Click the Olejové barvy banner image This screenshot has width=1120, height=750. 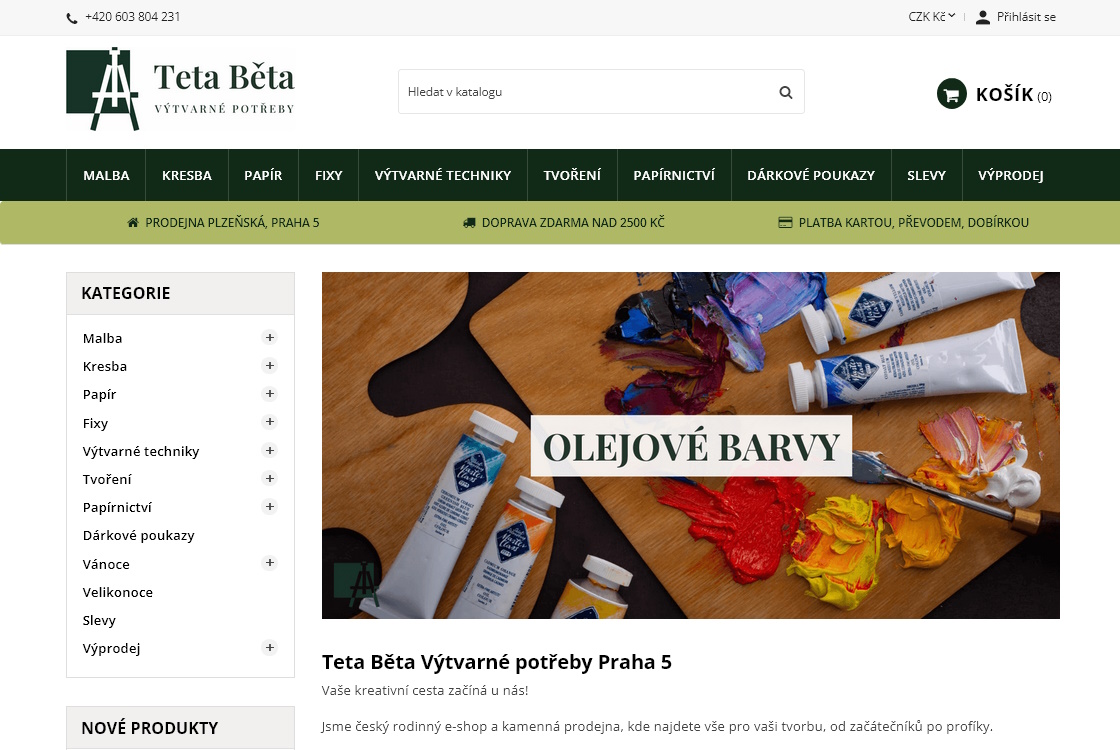click(691, 445)
